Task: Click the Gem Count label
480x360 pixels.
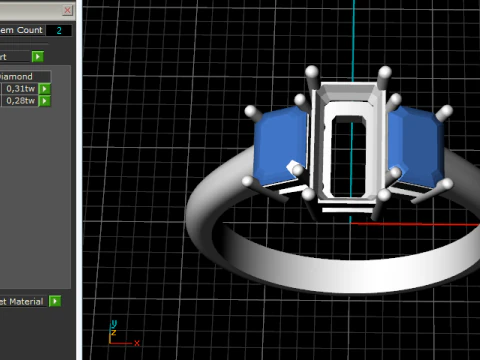Action: [x=22, y=30]
